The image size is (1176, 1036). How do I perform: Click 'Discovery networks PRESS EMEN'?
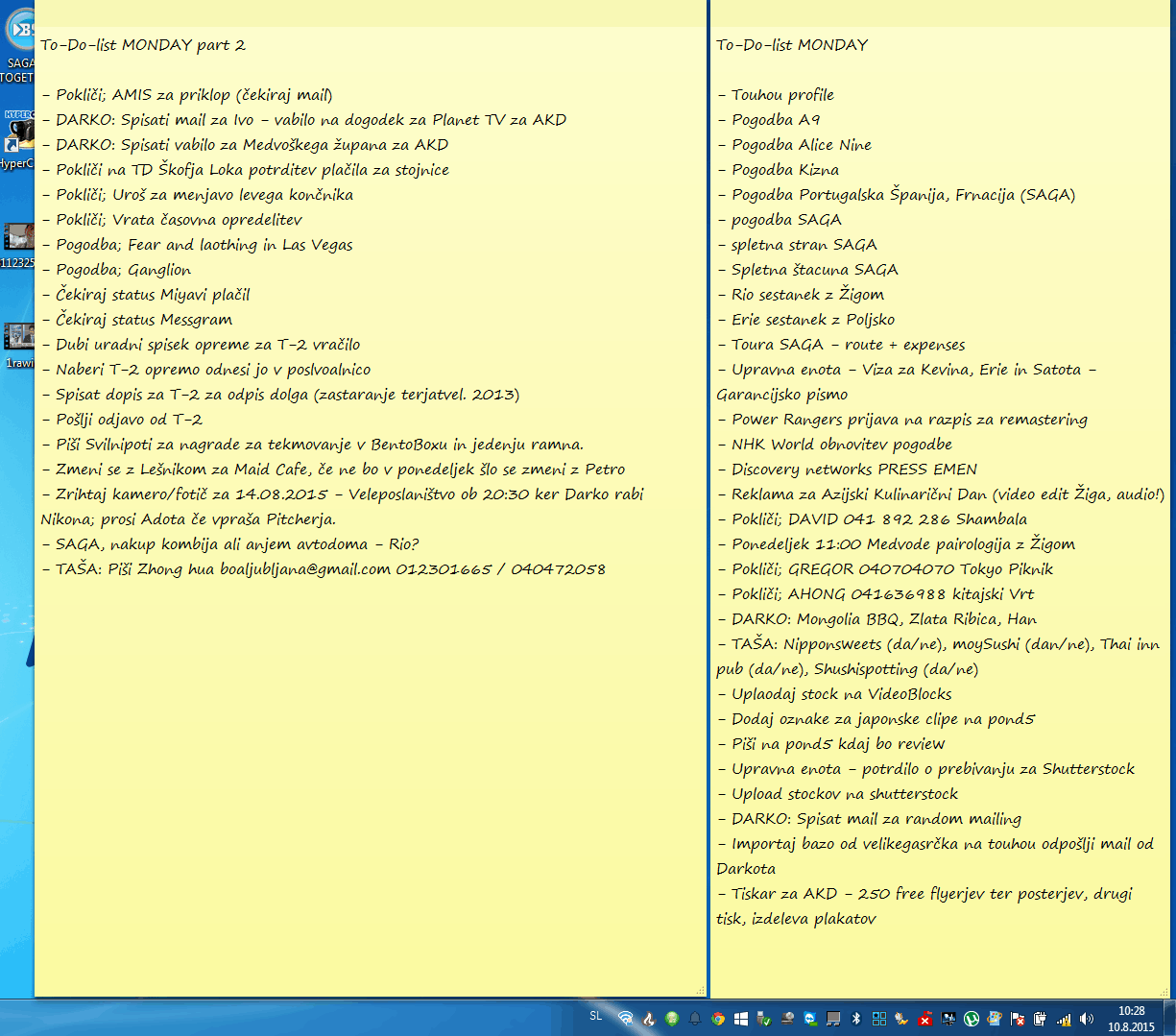pyautogui.click(x=847, y=470)
